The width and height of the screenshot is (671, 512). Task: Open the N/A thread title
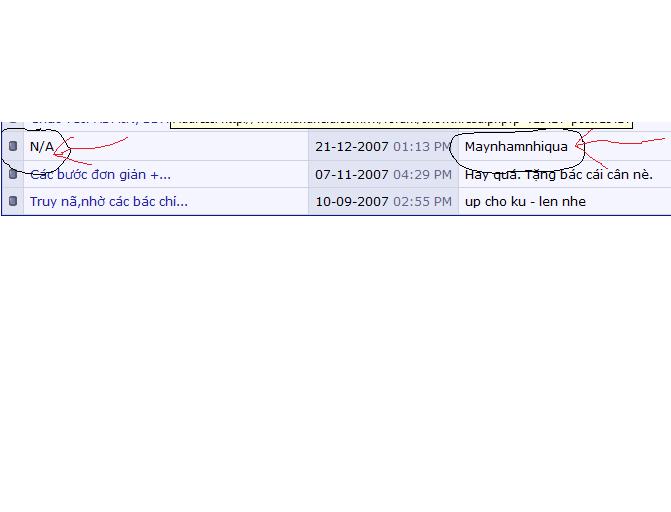(42, 147)
